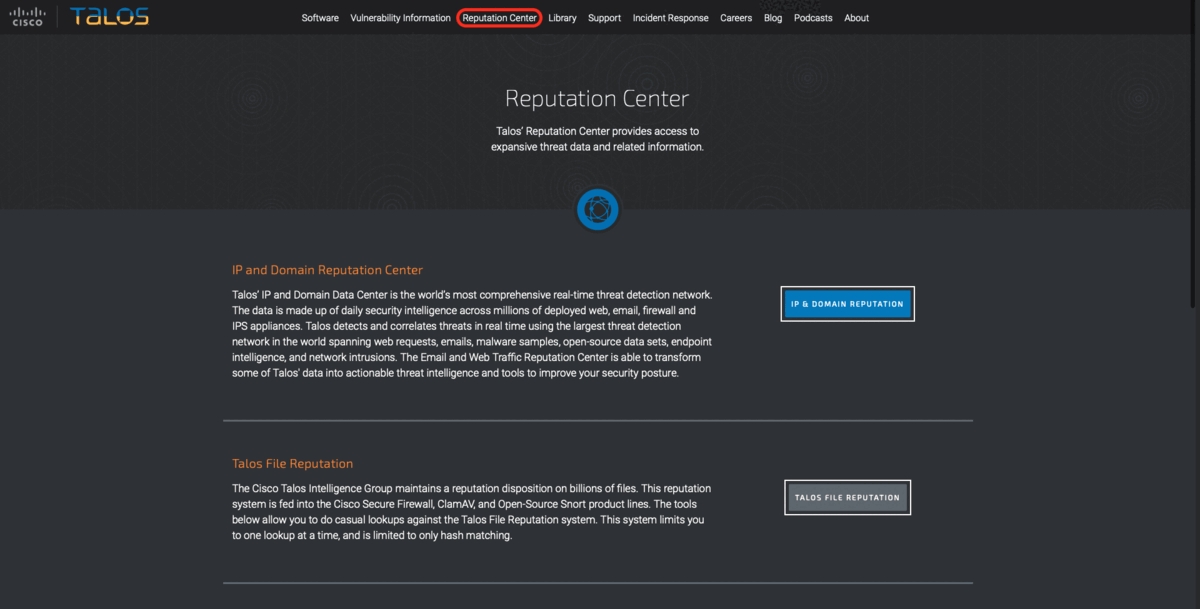Click the blue globe circle icon
Screen dimensions: 1200x609
coord(598,210)
